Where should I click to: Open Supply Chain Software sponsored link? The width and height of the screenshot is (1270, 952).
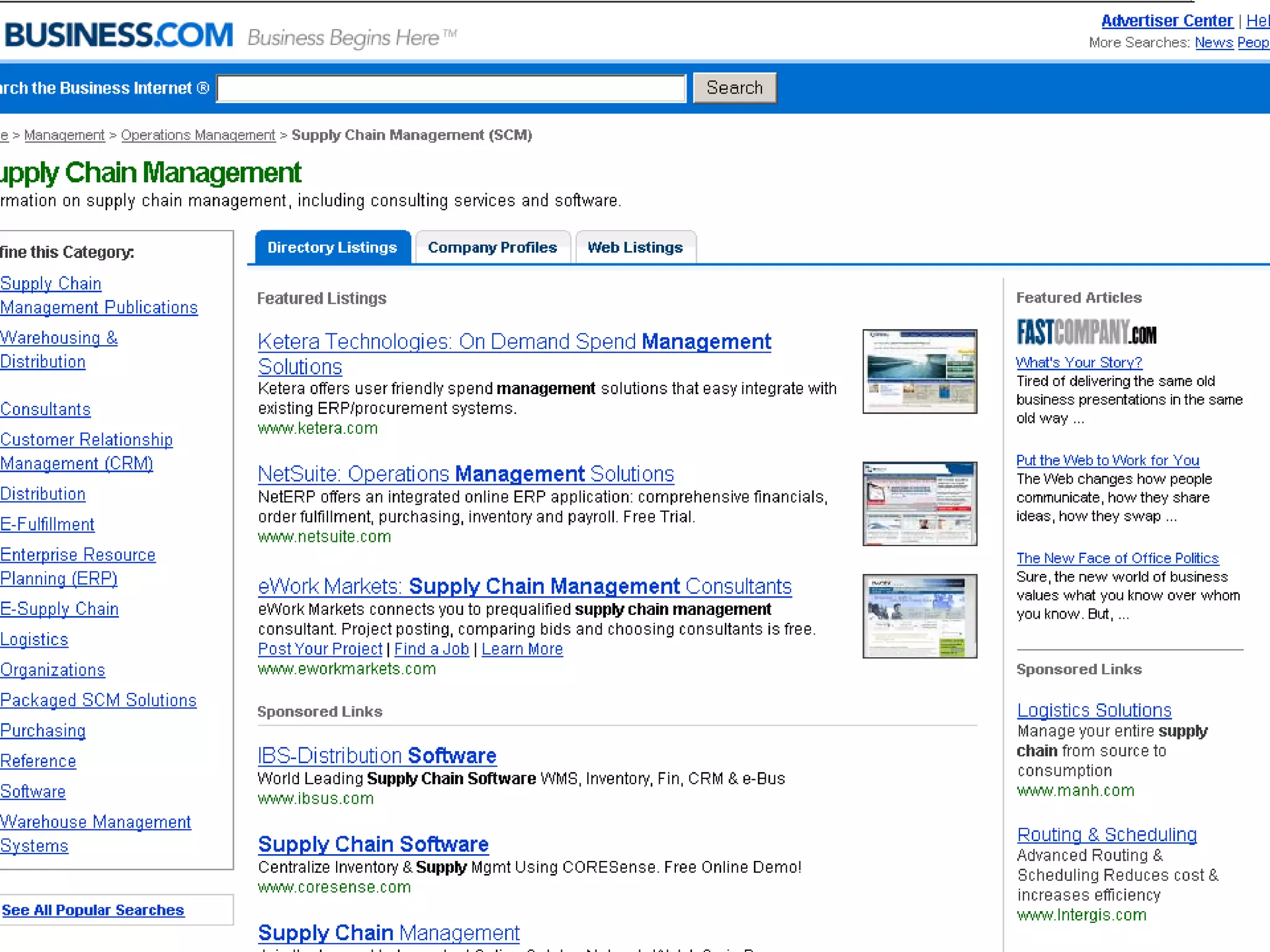[x=373, y=844]
